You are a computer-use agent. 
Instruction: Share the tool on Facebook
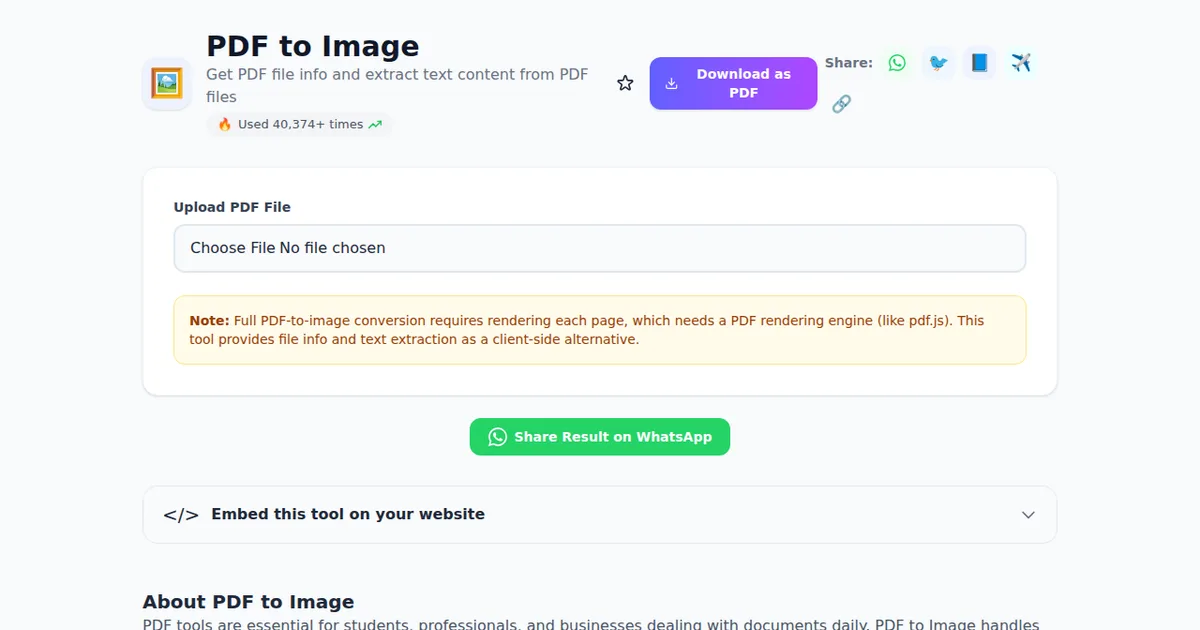979,62
